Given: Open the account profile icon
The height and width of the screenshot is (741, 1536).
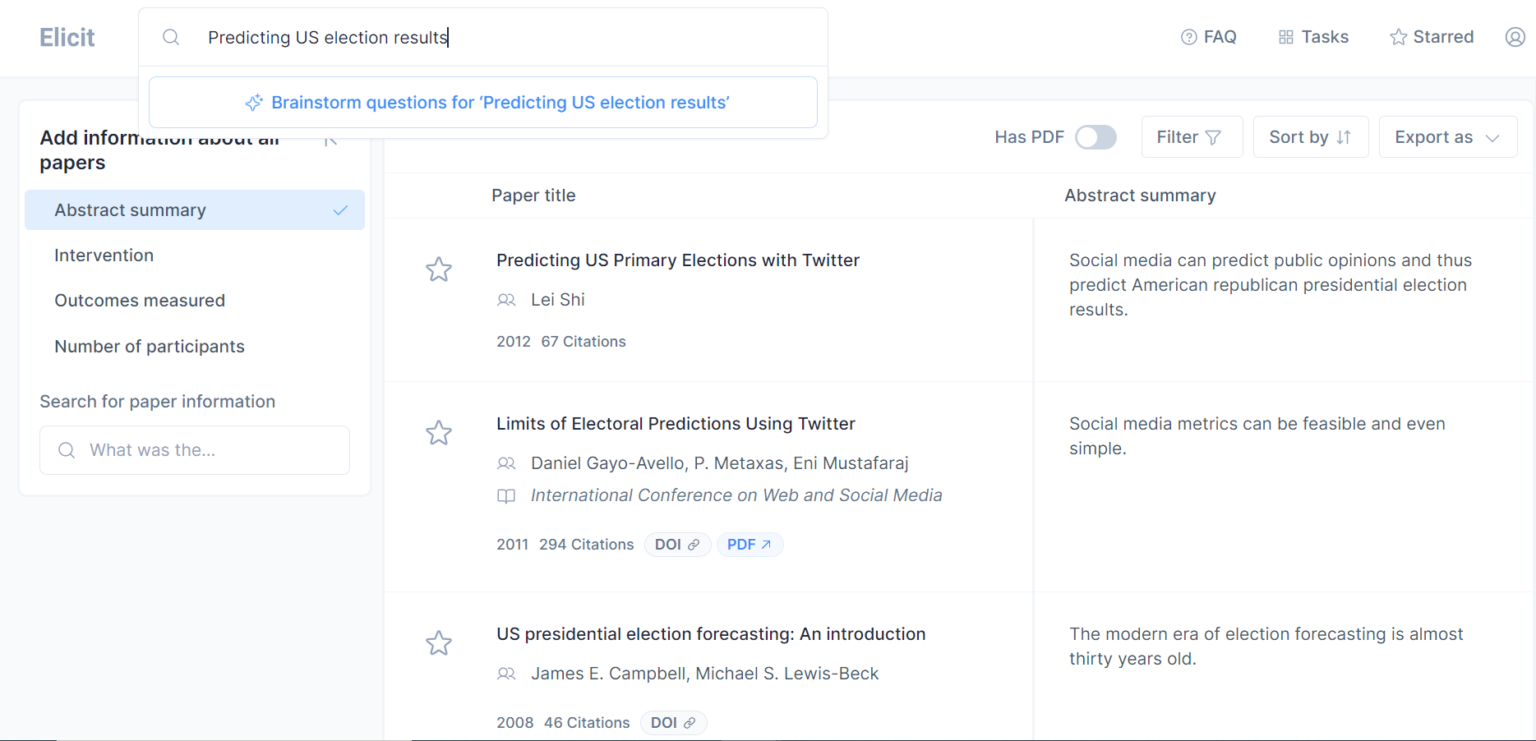Looking at the screenshot, I should (x=1514, y=36).
